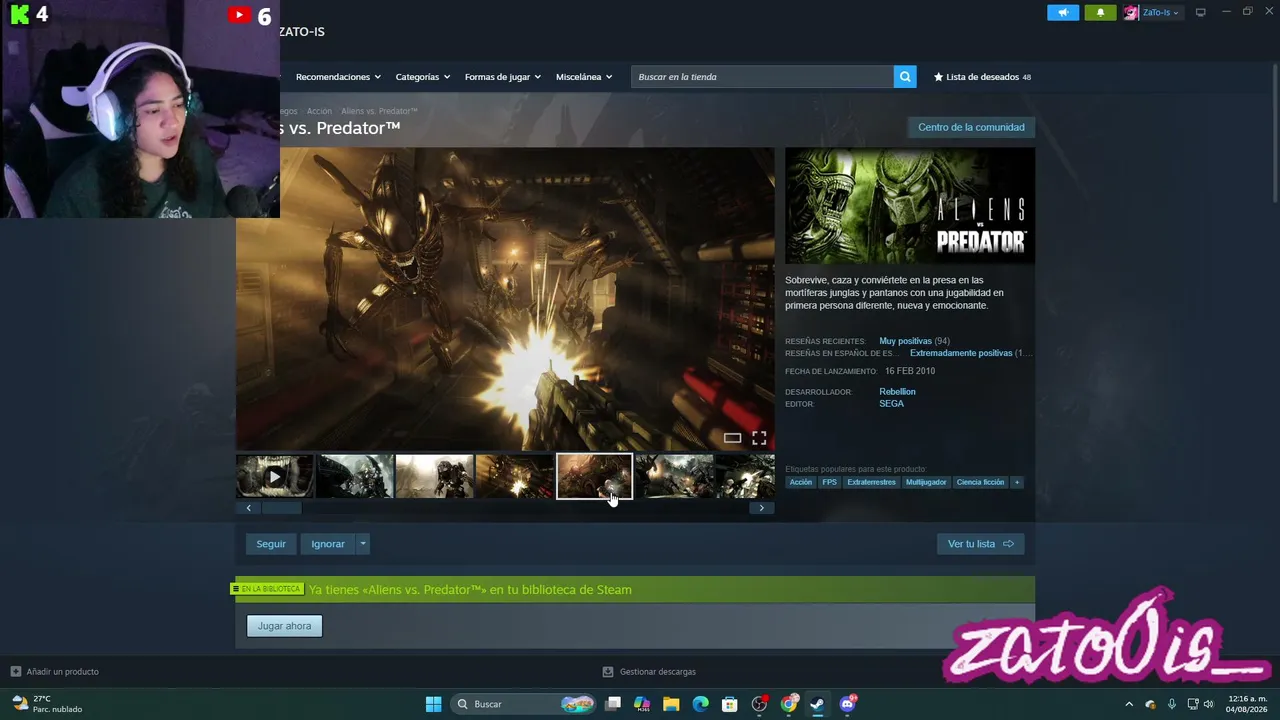Click the store search input field
1280x720 pixels.
pos(762,77)
